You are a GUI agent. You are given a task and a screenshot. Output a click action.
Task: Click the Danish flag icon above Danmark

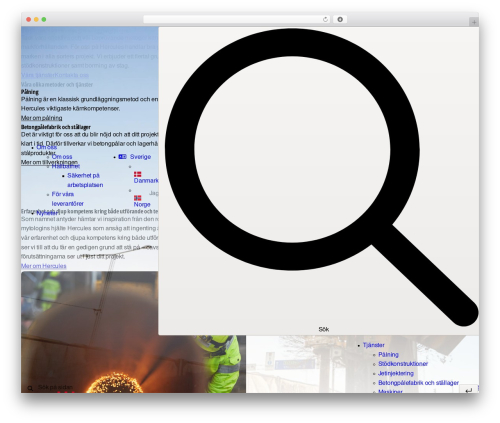coord(137,174)
